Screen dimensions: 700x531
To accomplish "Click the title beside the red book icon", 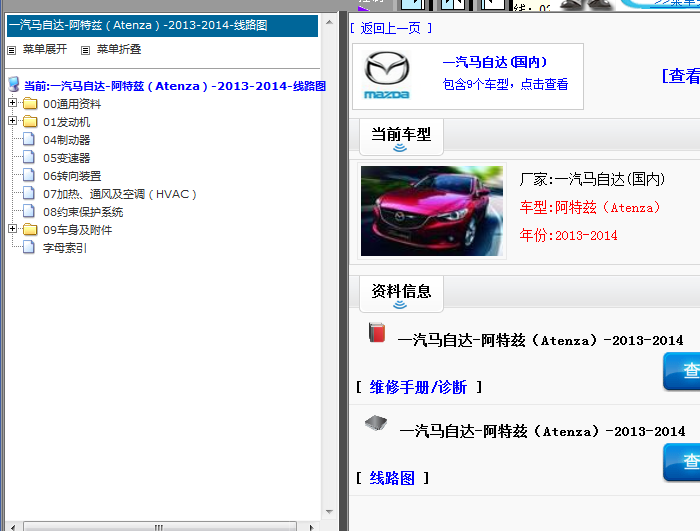I will point(540,340).
